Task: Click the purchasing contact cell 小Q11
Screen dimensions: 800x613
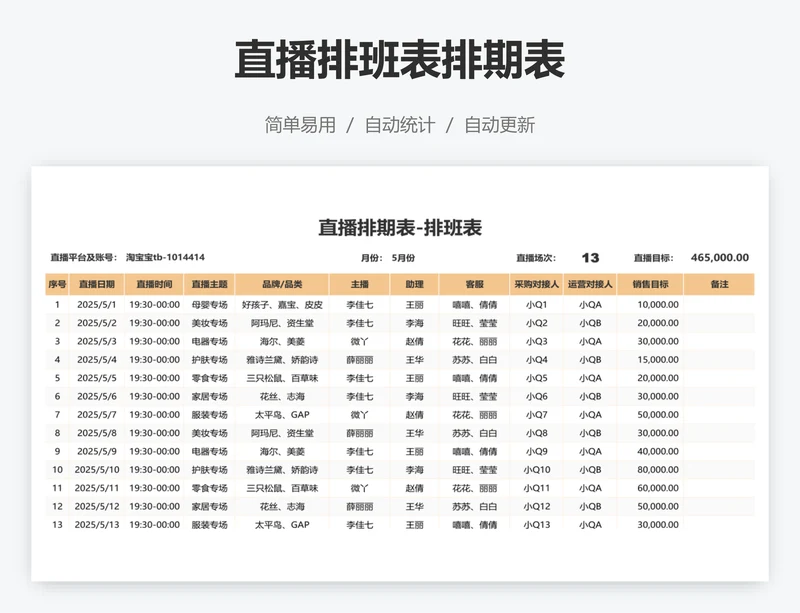Action: pos(536,488)
